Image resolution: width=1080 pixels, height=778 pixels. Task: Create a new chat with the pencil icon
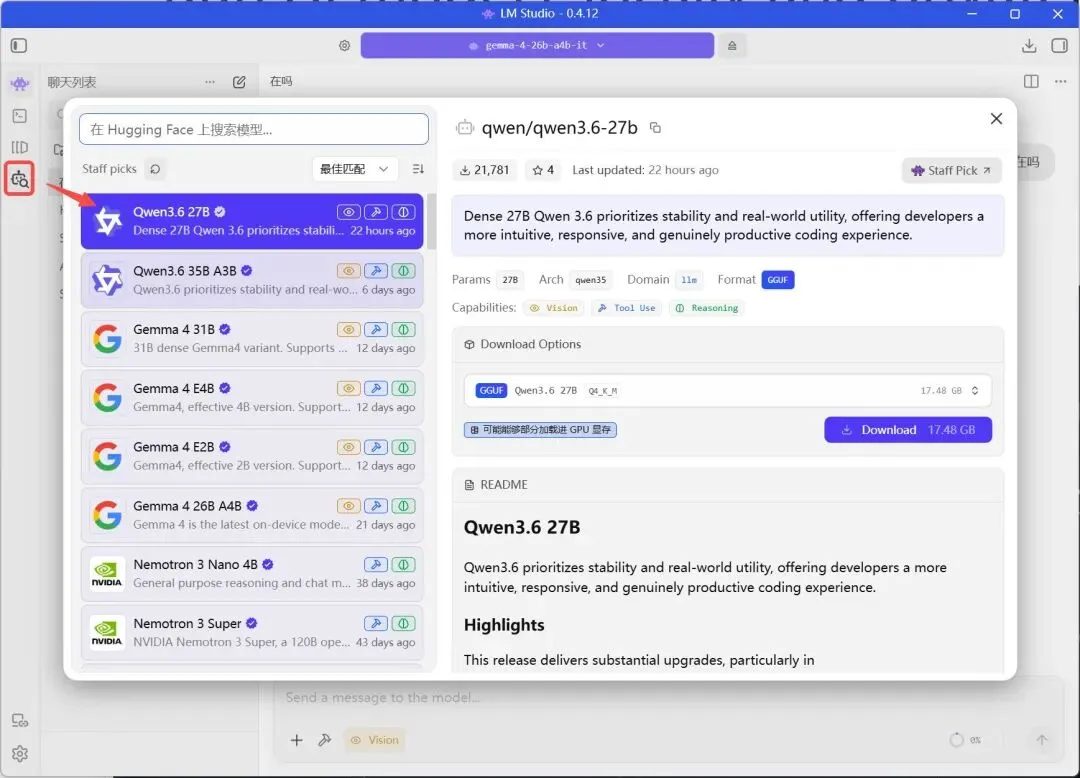239,82
